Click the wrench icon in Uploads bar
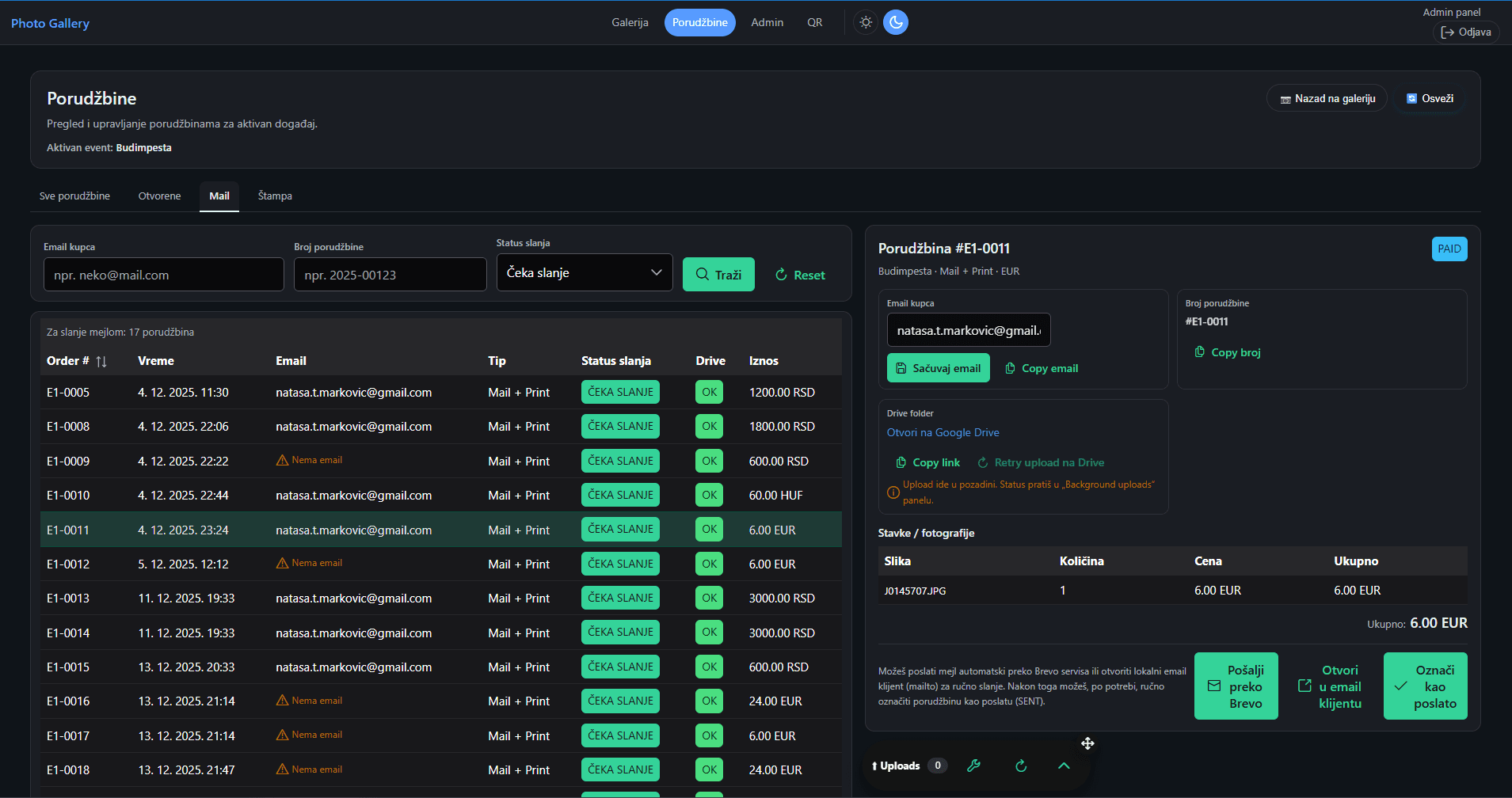The width and height of the screenshot is (1512, 798). pos(974,766)
